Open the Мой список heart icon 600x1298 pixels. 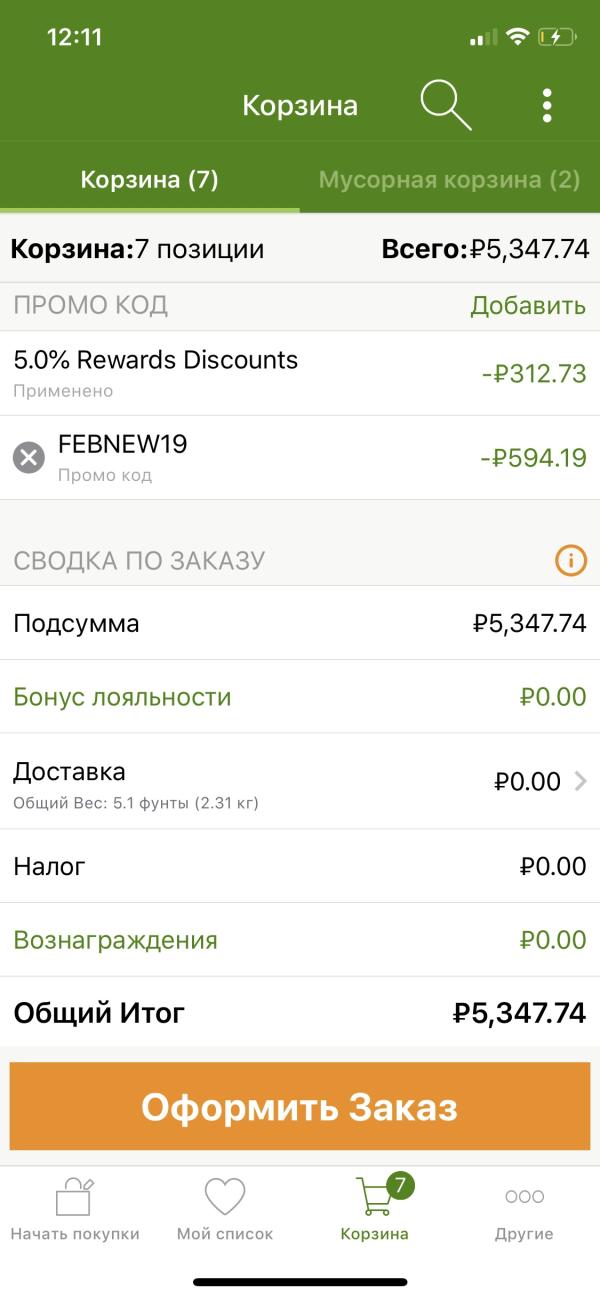225,1196
